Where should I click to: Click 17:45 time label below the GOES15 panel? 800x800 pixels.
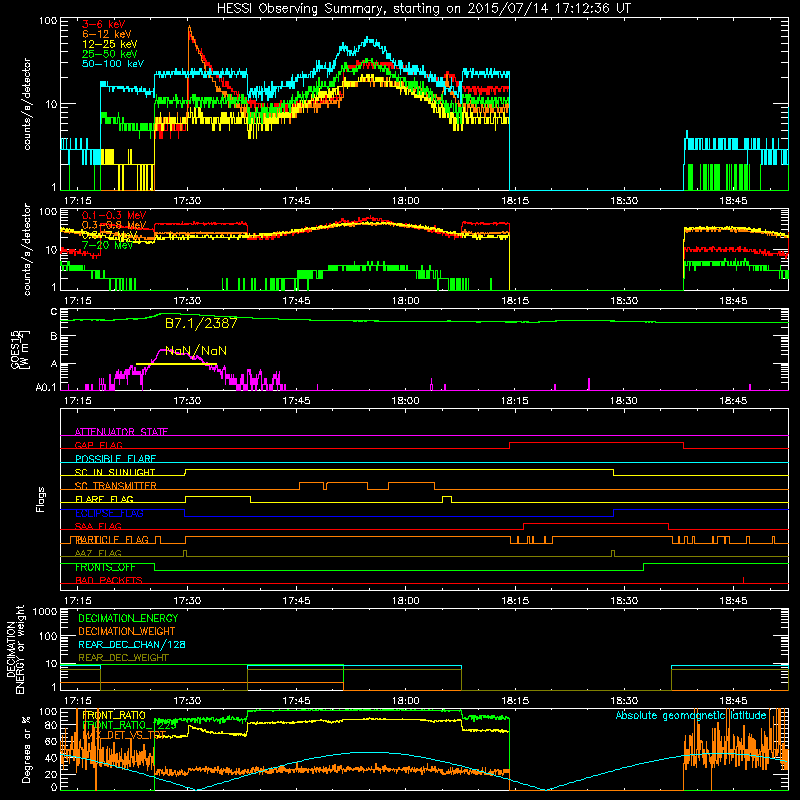296,401
